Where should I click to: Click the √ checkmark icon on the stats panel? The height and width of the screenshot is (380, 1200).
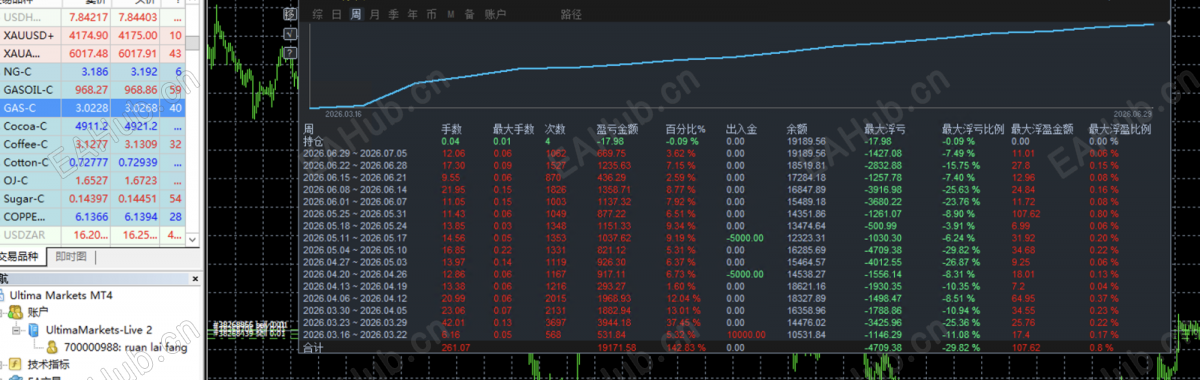pos(289,34)
